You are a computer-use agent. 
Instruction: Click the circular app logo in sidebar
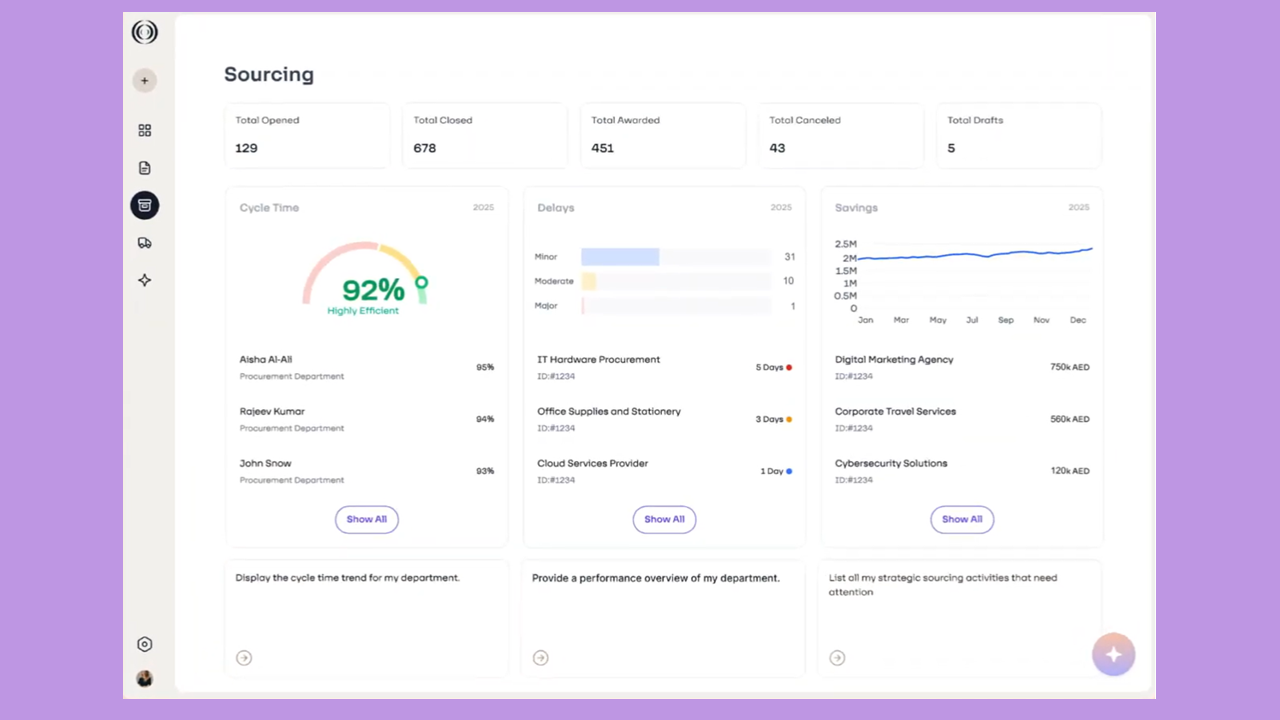(145, 33)
